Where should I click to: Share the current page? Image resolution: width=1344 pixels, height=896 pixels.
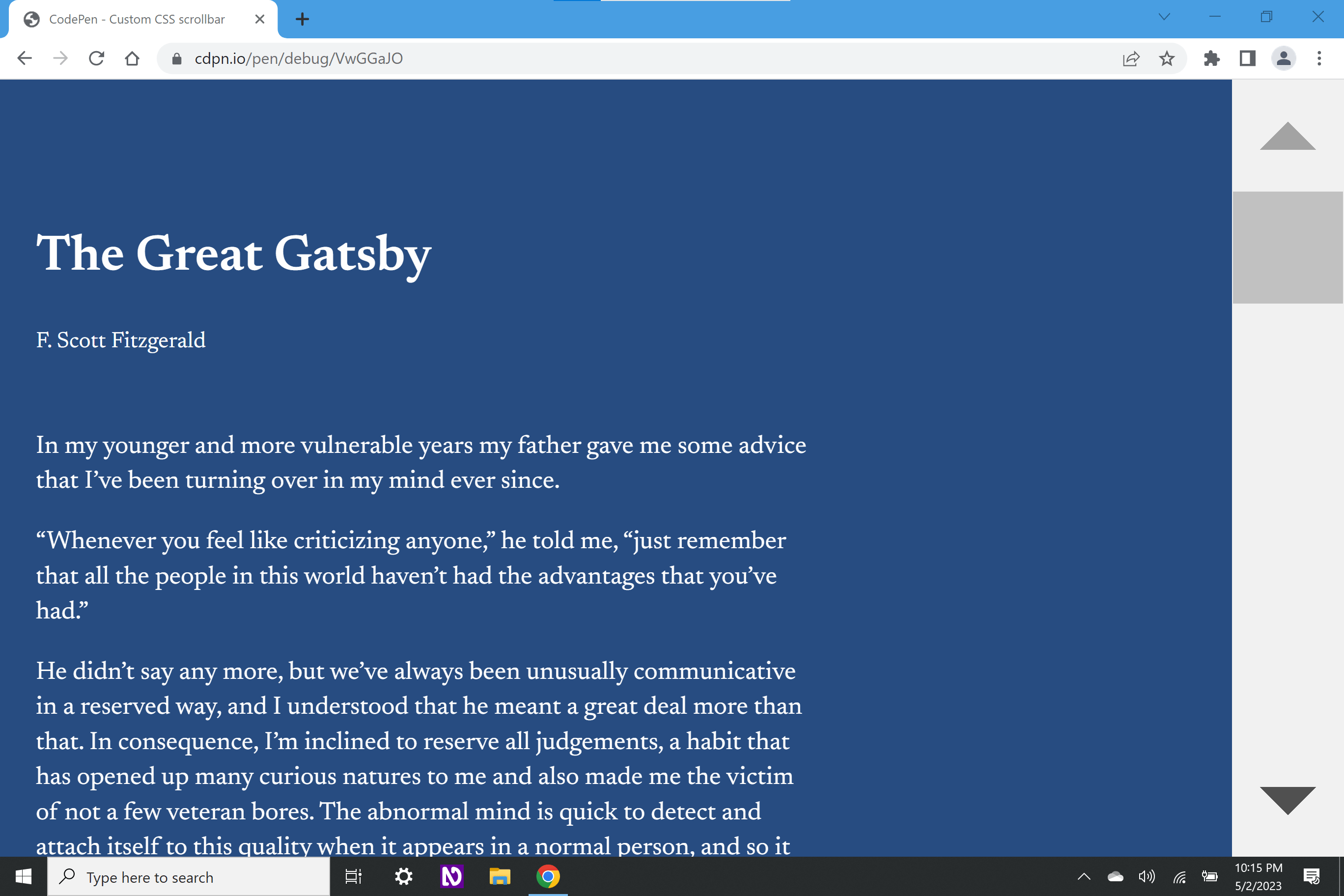point(1131,57)
